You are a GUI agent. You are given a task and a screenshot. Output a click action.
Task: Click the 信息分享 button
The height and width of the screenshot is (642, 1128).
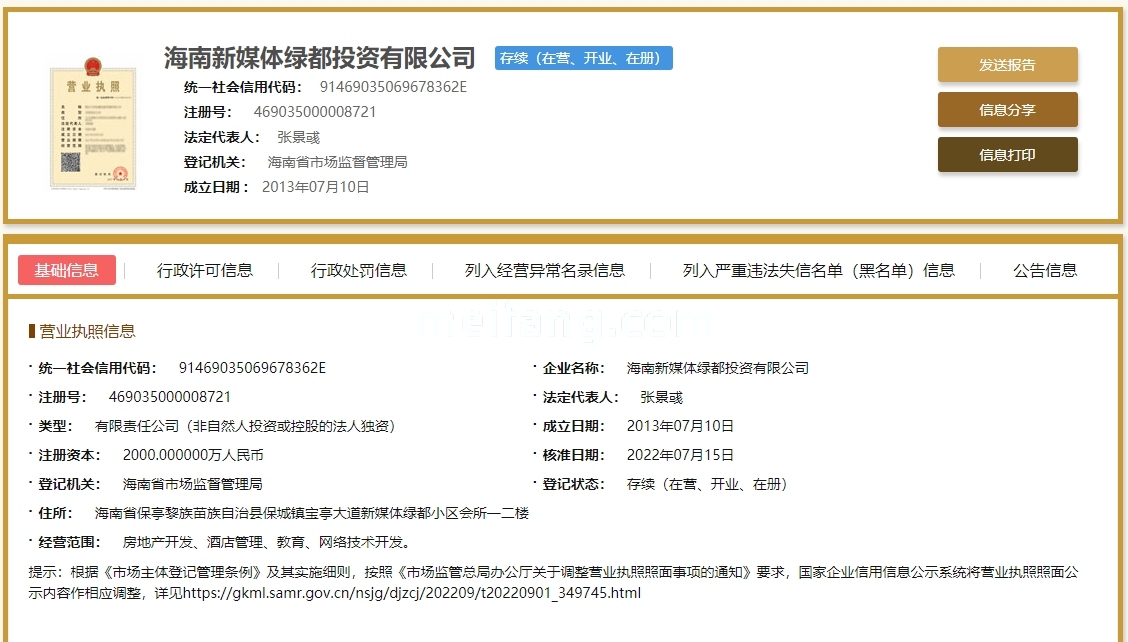pyautogui.click(x=1007, y=110)
